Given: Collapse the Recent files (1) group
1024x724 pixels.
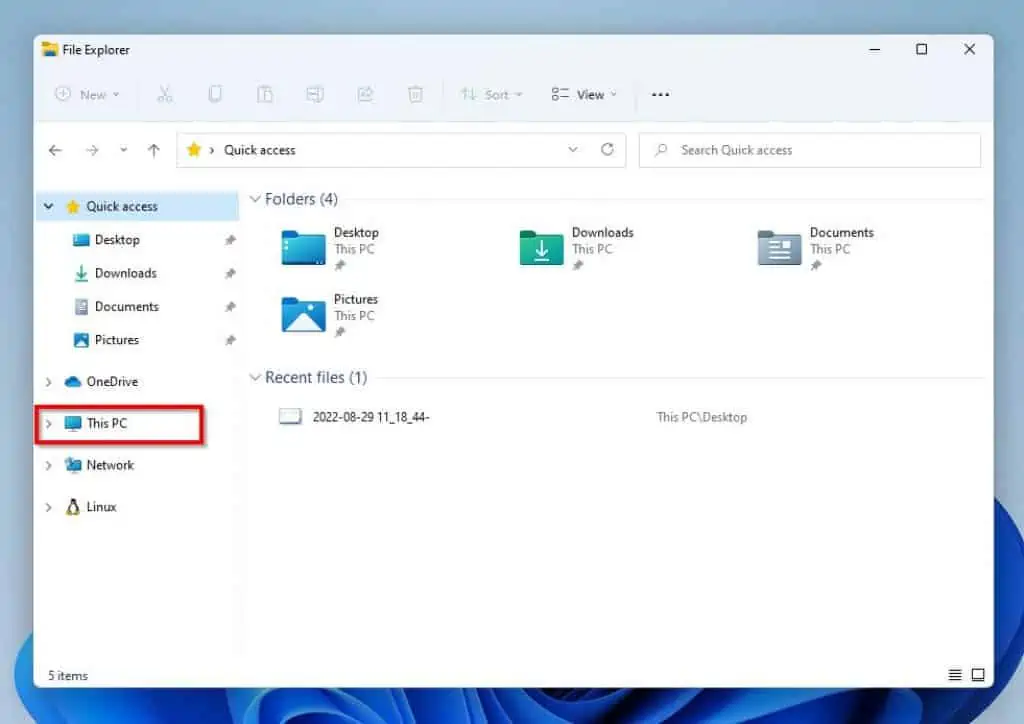Looking at the screenshot, I should pyautogui.click(x=255, y=377).
